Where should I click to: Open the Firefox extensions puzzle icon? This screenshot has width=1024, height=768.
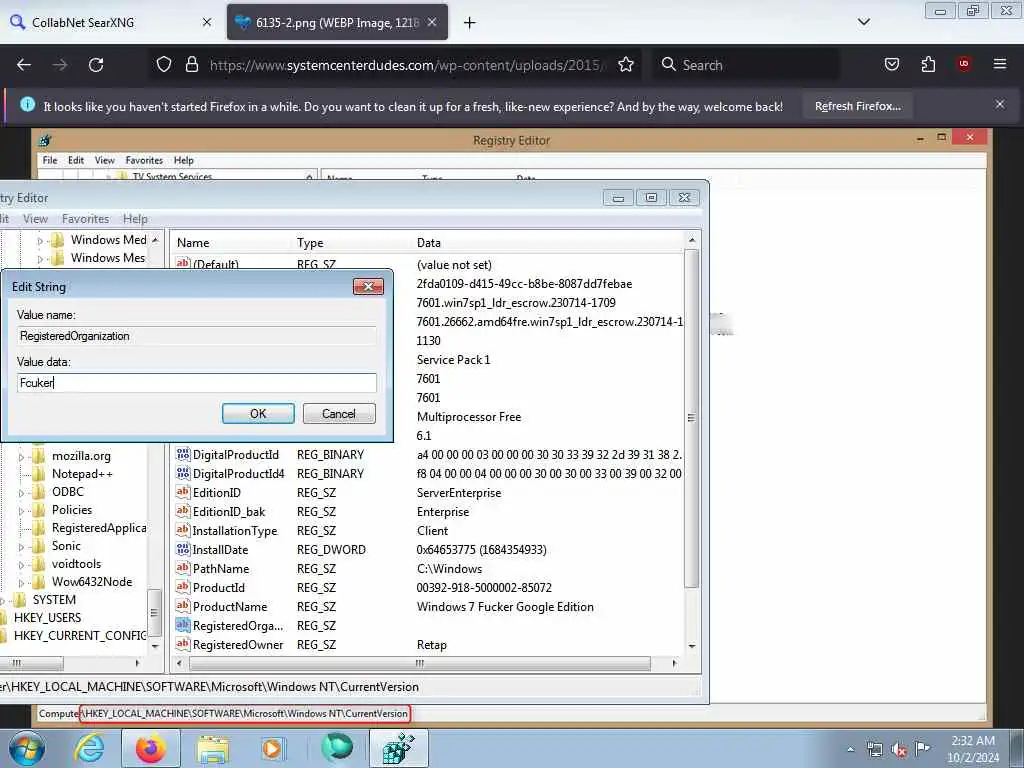(x=928, y=65)
